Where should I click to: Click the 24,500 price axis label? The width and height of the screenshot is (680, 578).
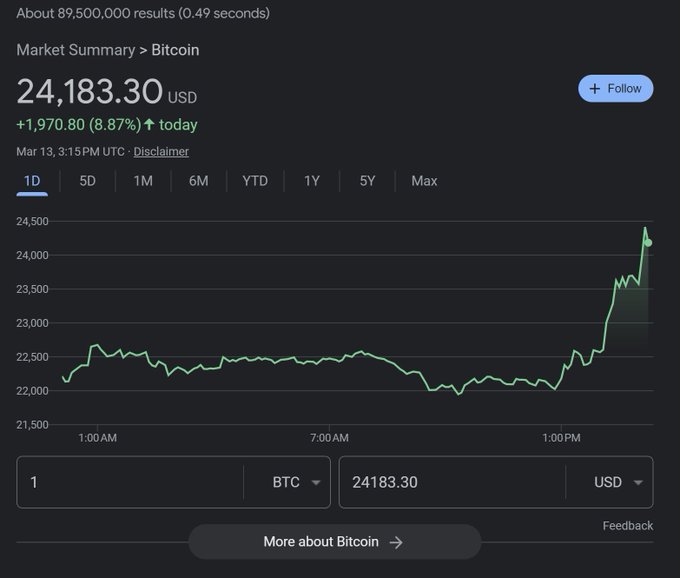[x=33, y=222]
